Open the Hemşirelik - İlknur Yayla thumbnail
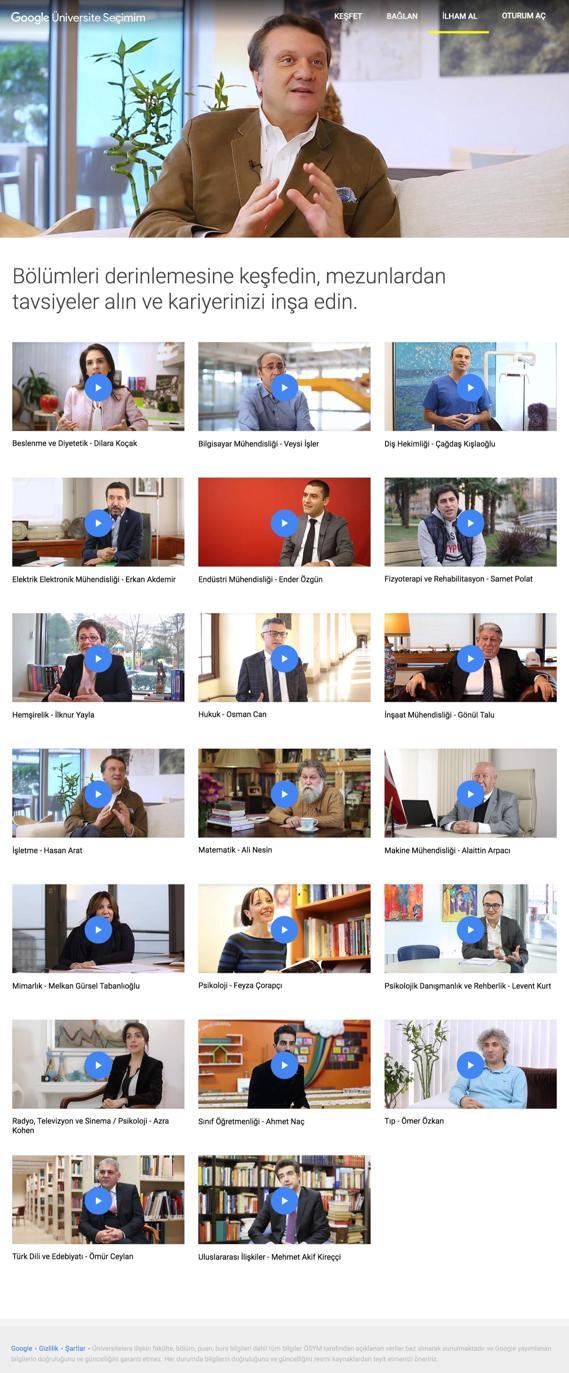Viewport: 569px width, 1373px height. point(98,657)
